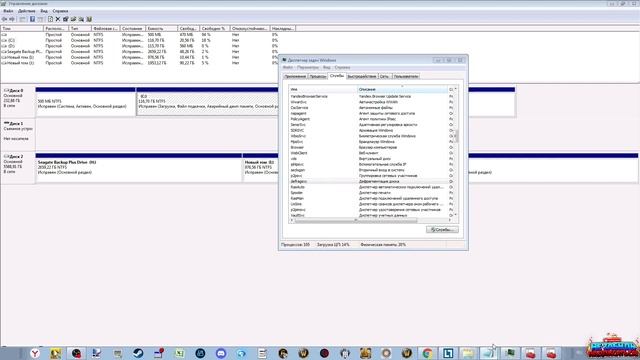
Task: Sort volumes by the Состояние column header
Action: tap(133, 29)
